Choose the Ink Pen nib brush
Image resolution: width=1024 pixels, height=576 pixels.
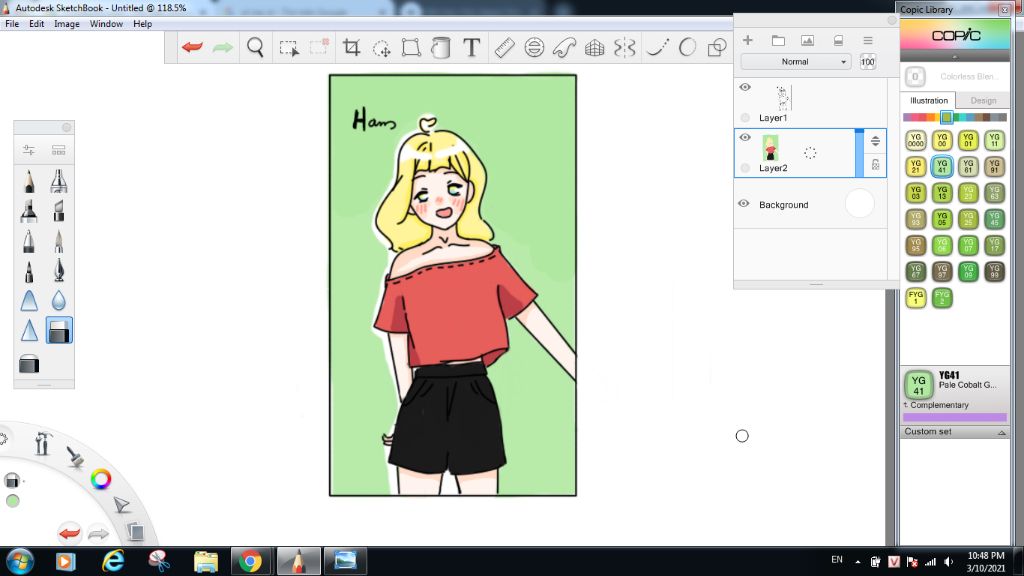(x=59, y=270)
